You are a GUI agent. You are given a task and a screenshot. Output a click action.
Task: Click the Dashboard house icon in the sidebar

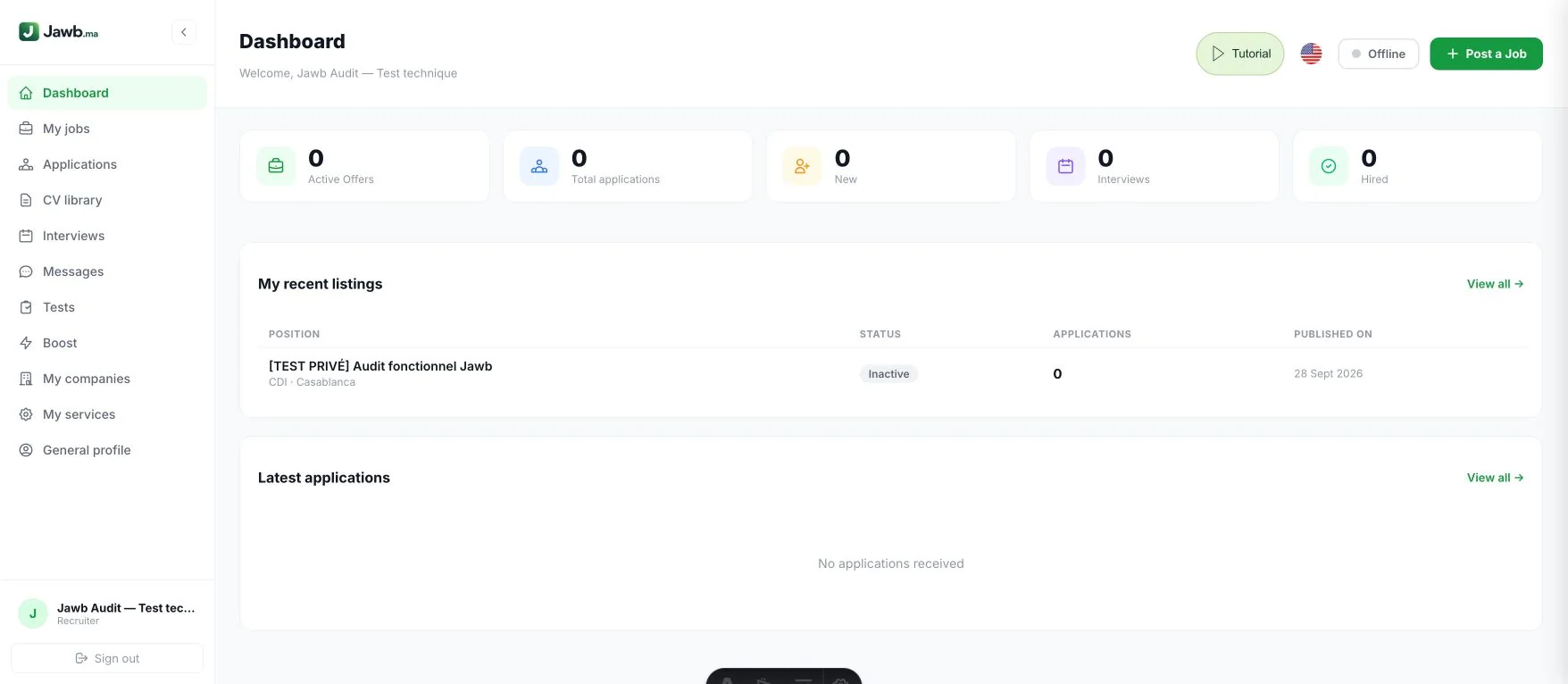point(26,93)
